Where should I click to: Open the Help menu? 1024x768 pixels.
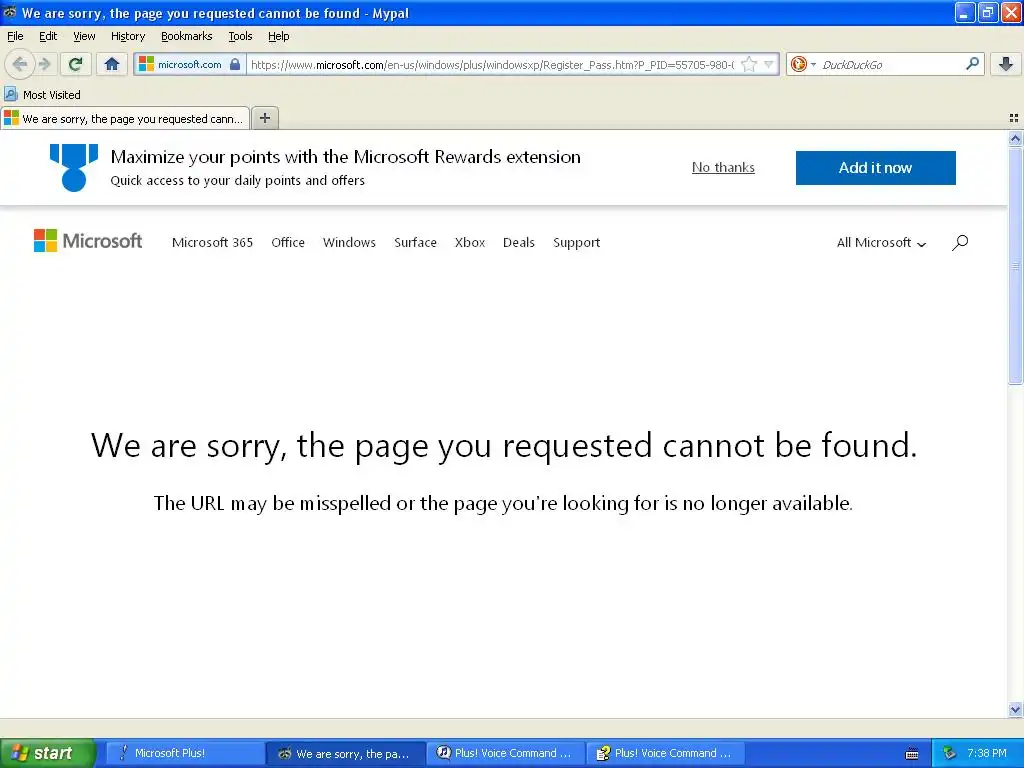(279, 36)
